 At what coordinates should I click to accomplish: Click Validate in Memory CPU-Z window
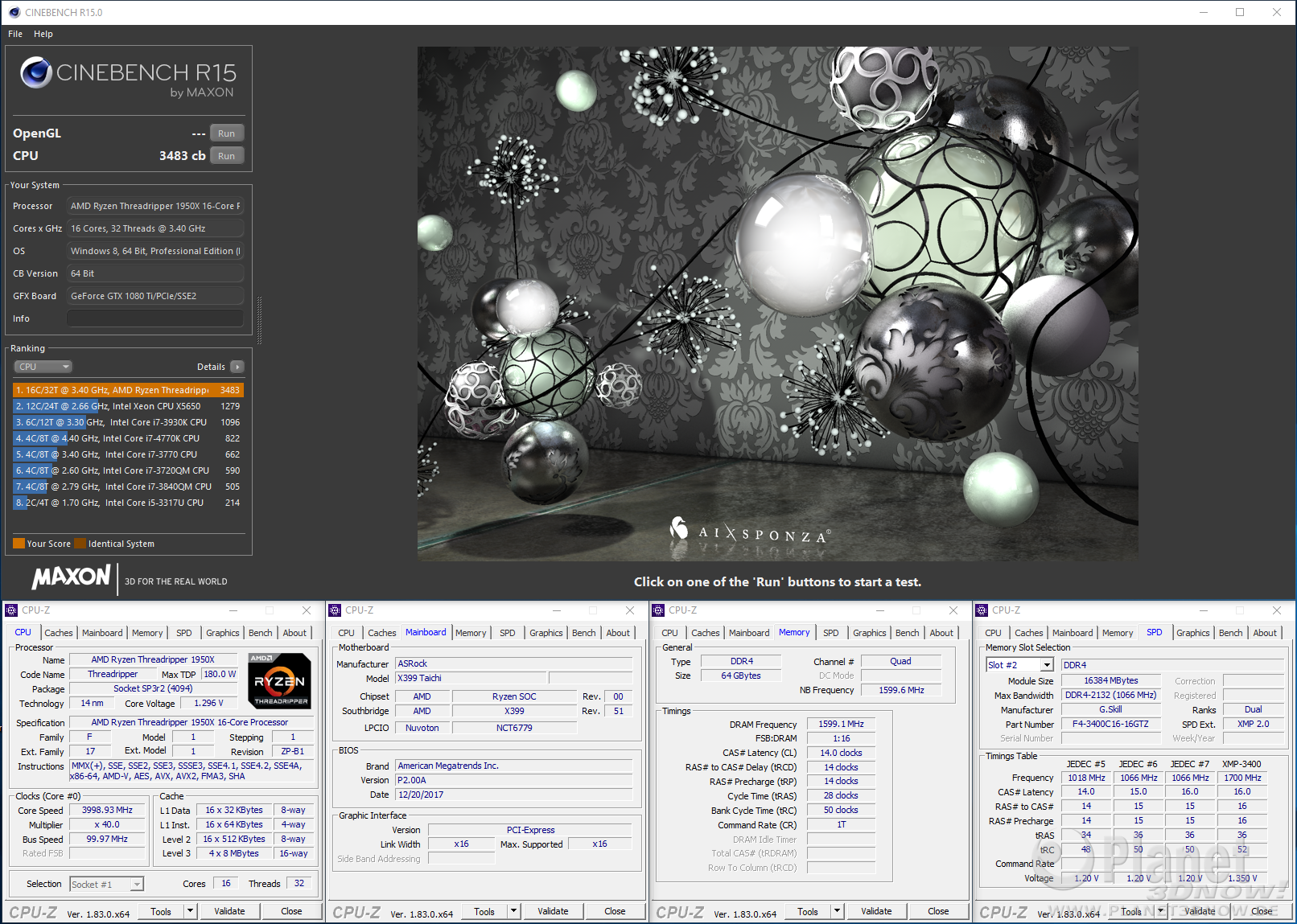click(x=876, y=911)
